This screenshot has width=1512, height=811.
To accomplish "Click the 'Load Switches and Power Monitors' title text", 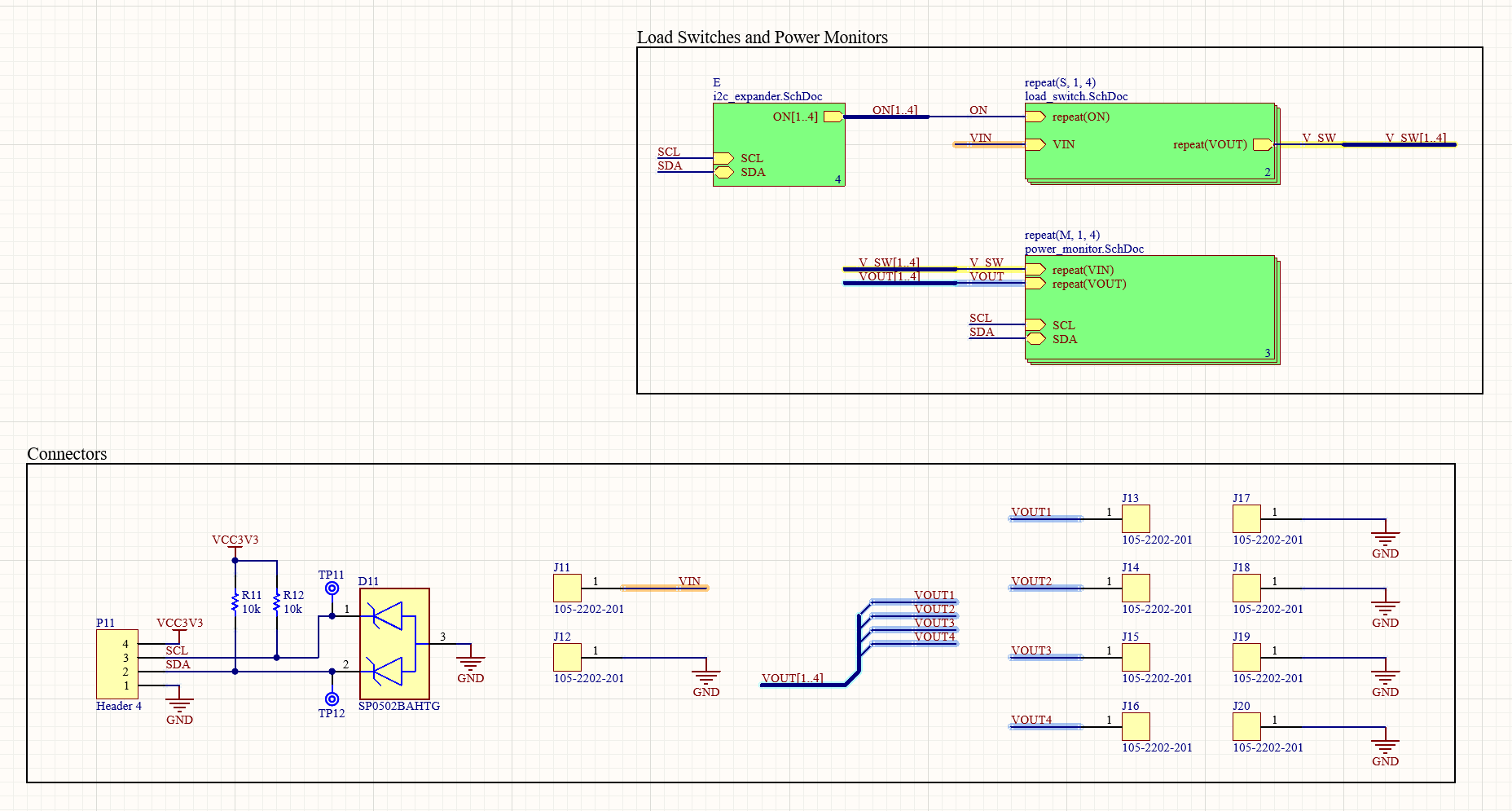I will click(762, 37).
